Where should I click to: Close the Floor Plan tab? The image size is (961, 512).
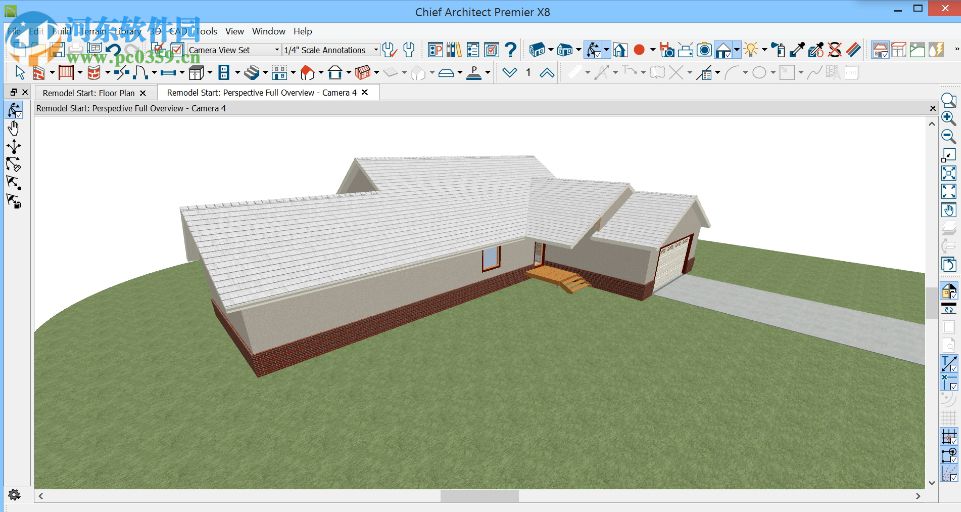click(143, 93)
